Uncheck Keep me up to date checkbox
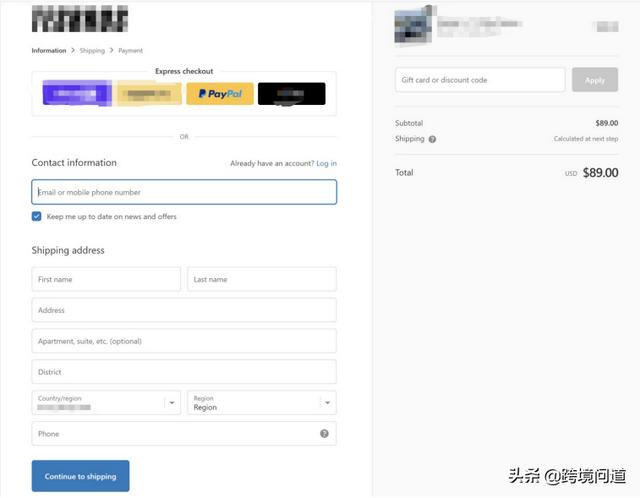 (x=36, y=216)
